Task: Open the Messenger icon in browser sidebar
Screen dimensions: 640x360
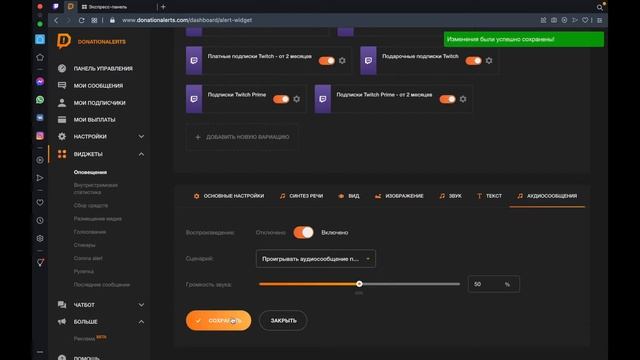Action: (x=40, y=82)
